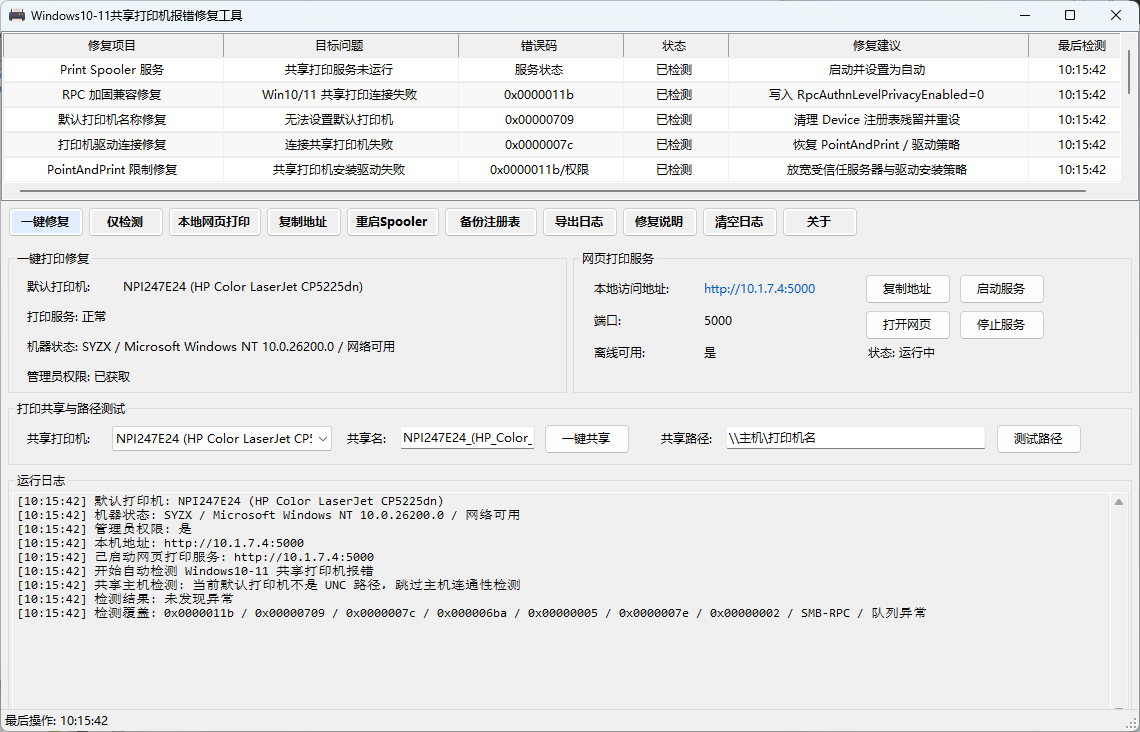Click the 共享名 input field

click(467, 438)
